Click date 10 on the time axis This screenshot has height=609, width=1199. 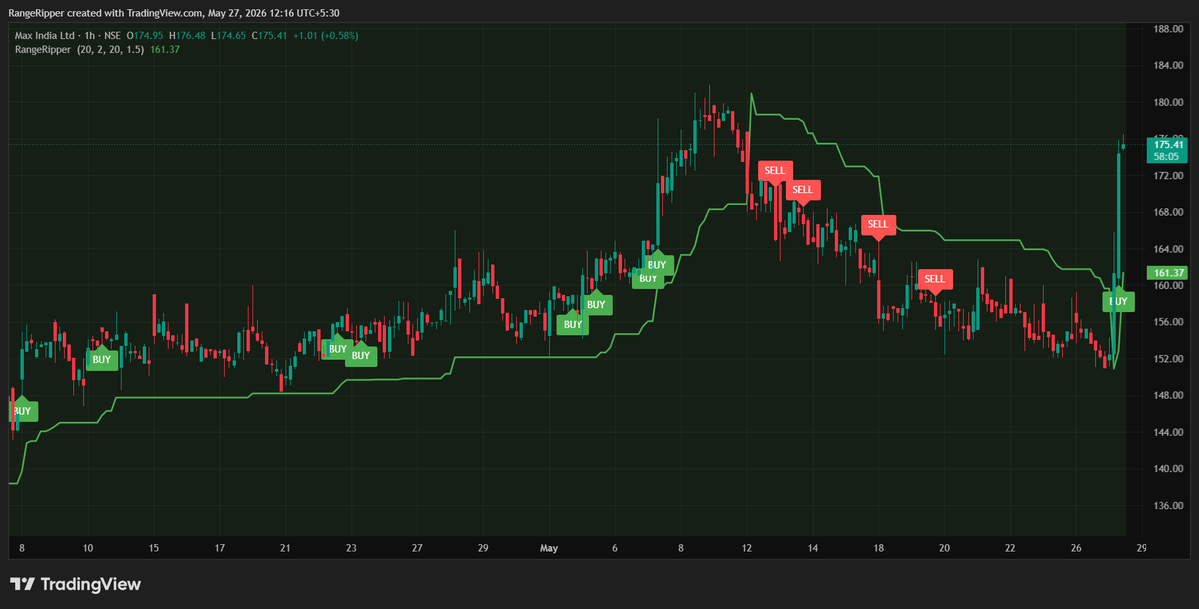click(88, 549)
